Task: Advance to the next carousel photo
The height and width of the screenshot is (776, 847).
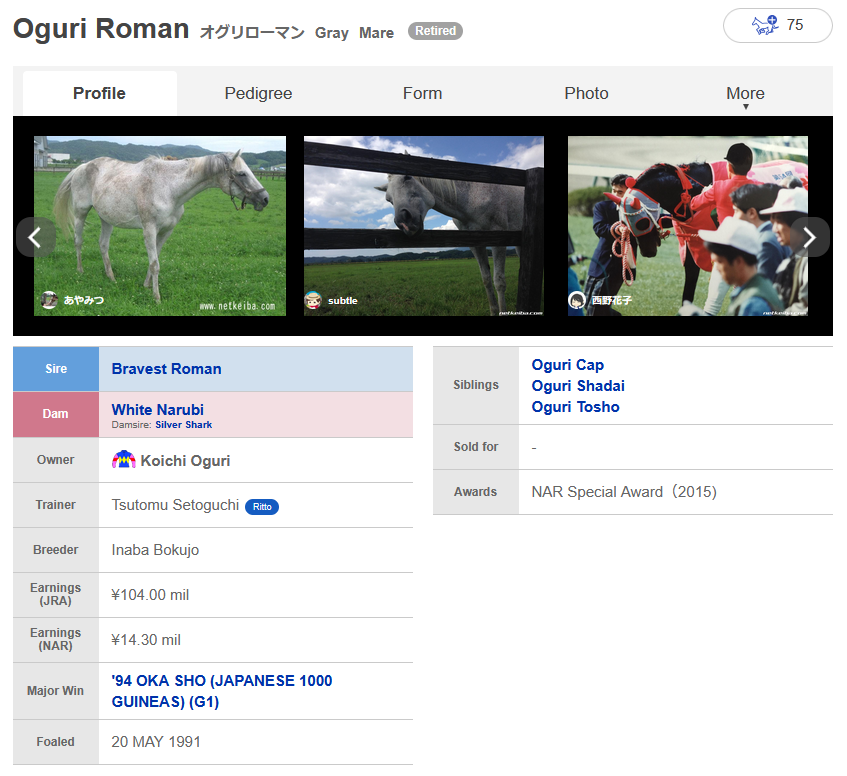Action: click(810, 237)
